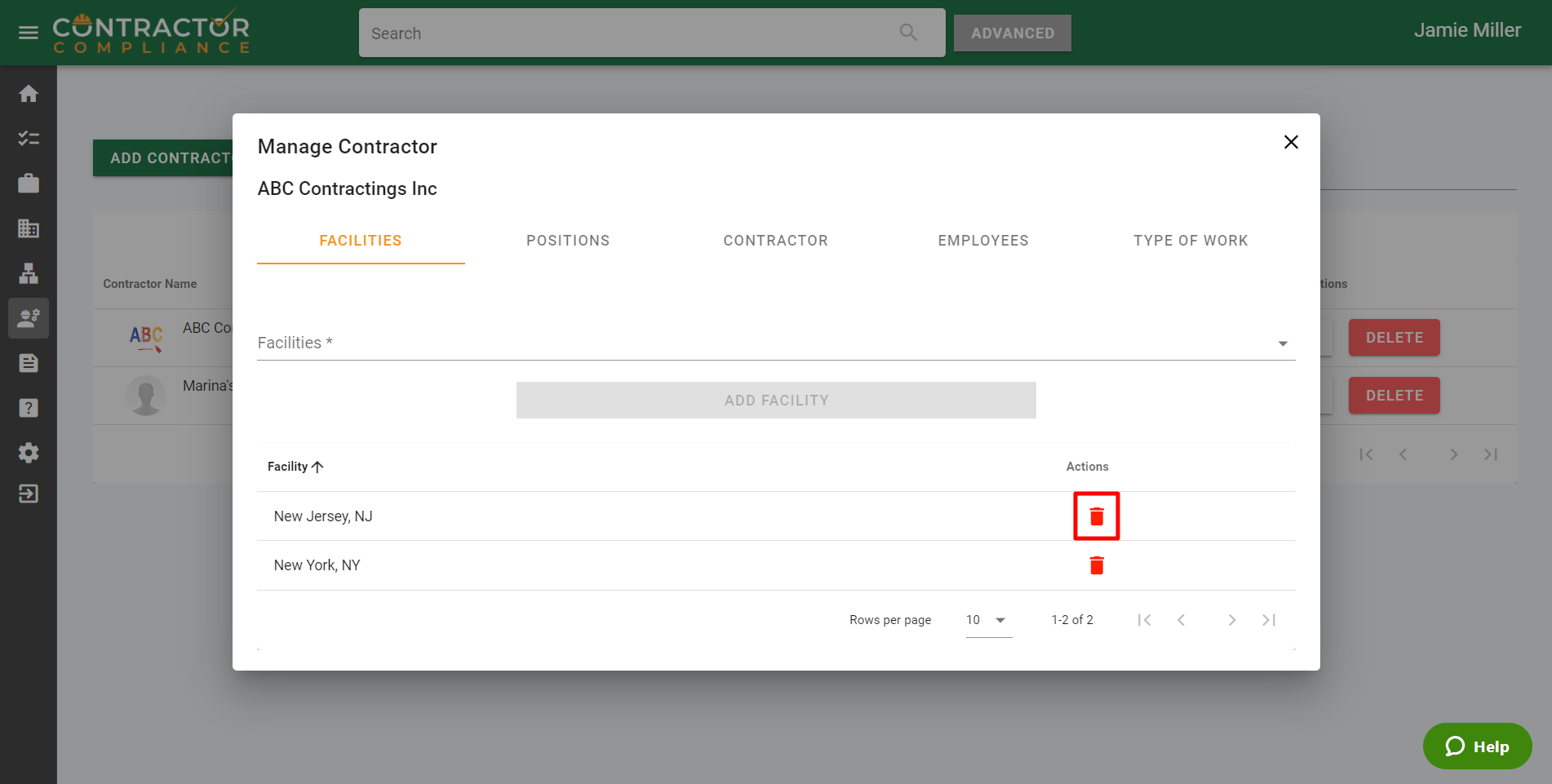Viewport: 1552px width, 784px height.
Task: Click trash icon for New York, NY
Action: pyautogui.click(x=1096, y=565)
